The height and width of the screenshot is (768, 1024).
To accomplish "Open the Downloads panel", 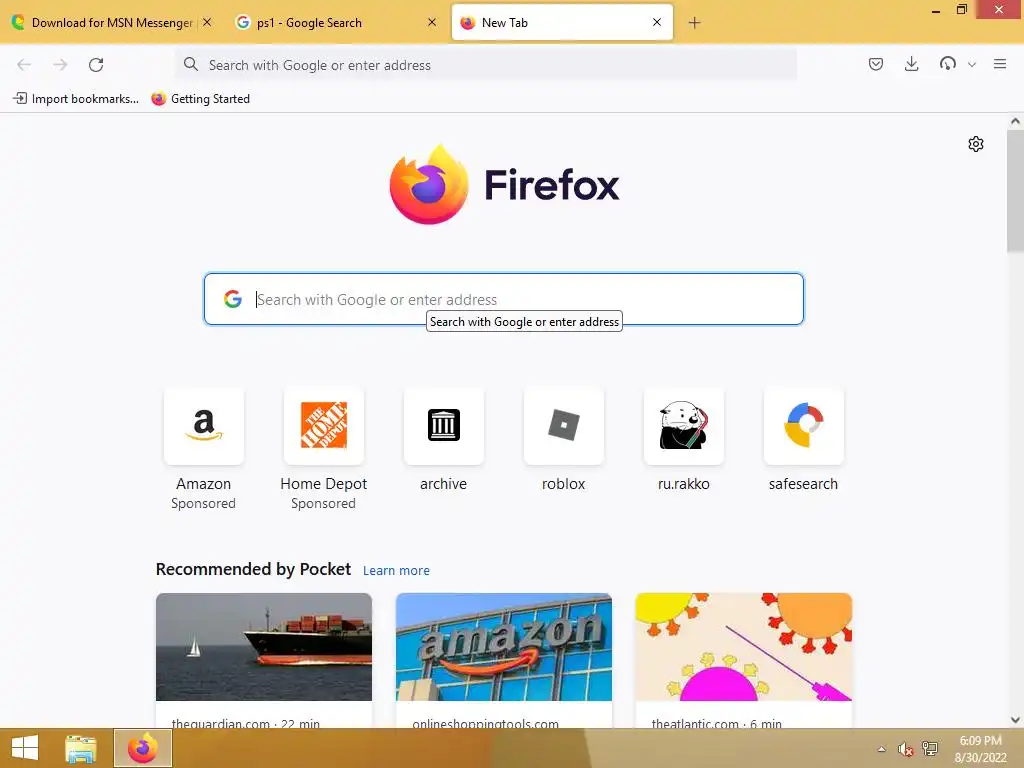I will point(912,64).
